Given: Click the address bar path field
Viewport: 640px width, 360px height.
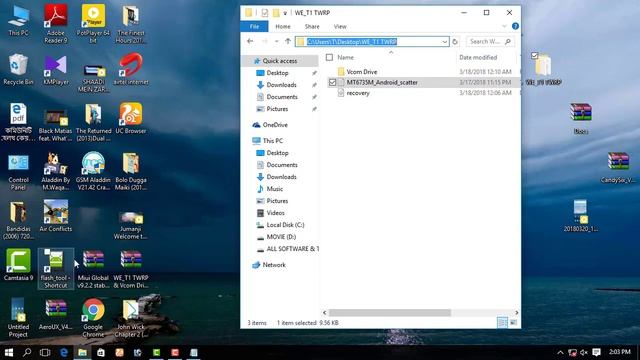Looking at the screenshot, I should (372, 42).
